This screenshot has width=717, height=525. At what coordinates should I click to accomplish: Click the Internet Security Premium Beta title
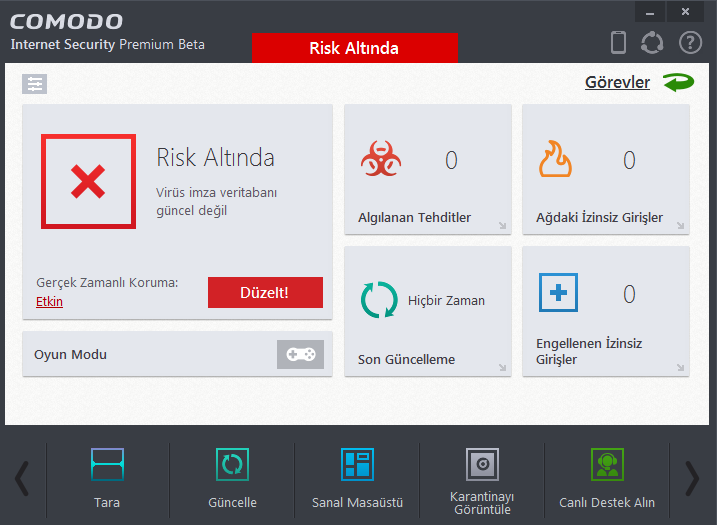coord(107,44)
